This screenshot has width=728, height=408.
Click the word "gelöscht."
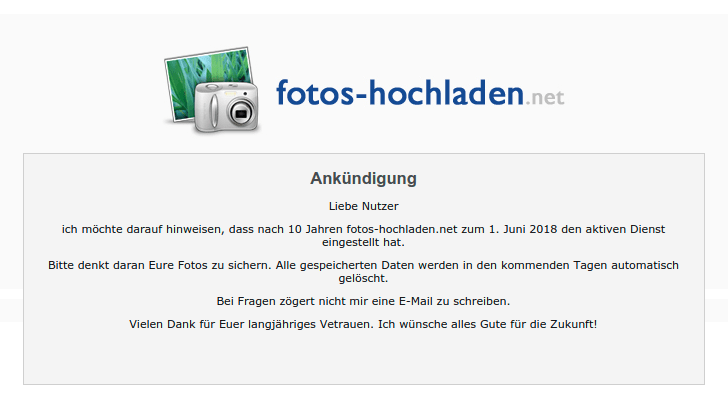[x=363, y=278]
